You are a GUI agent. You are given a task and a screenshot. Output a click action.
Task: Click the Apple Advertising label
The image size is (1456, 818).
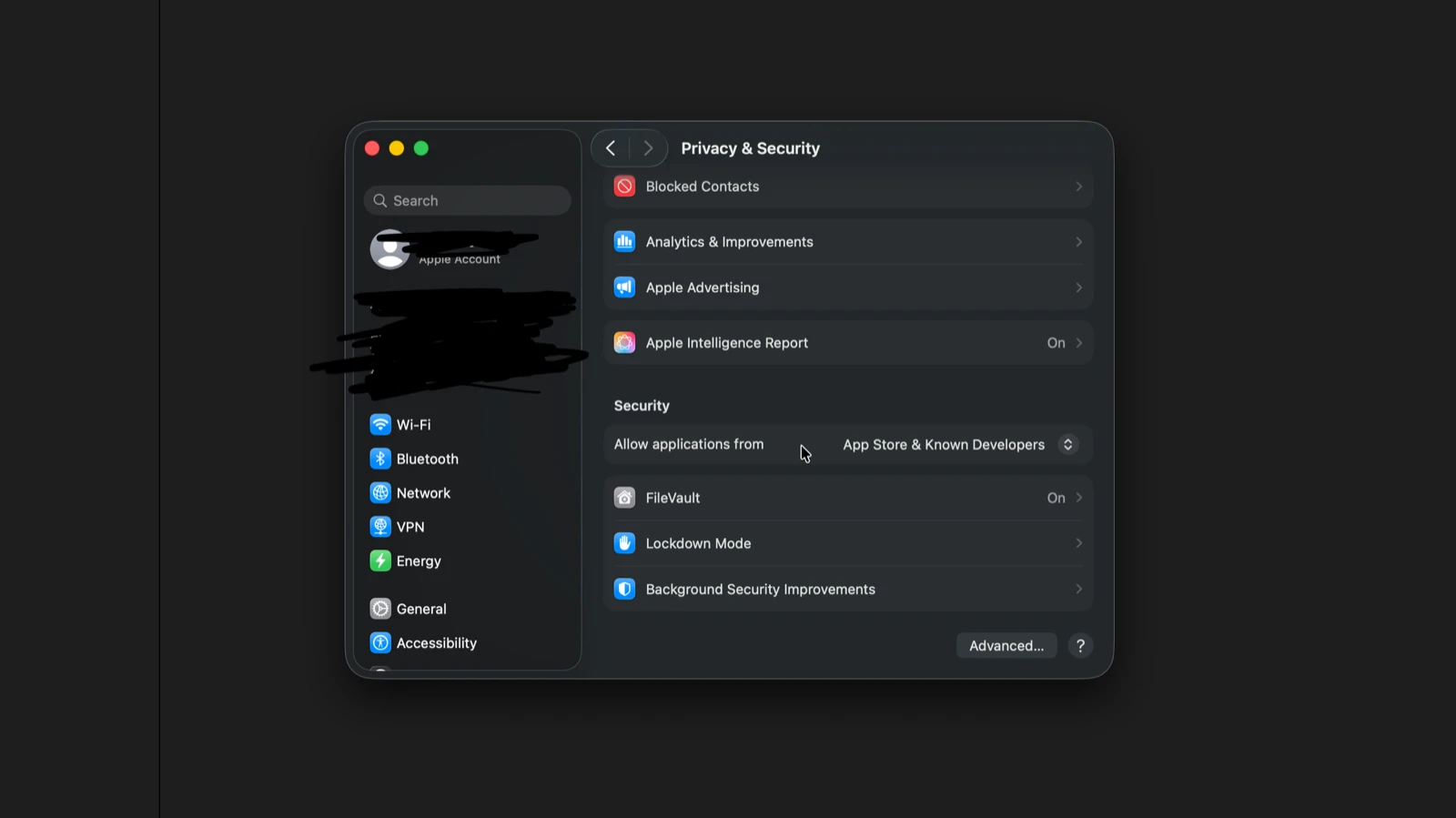pos(703,288)
